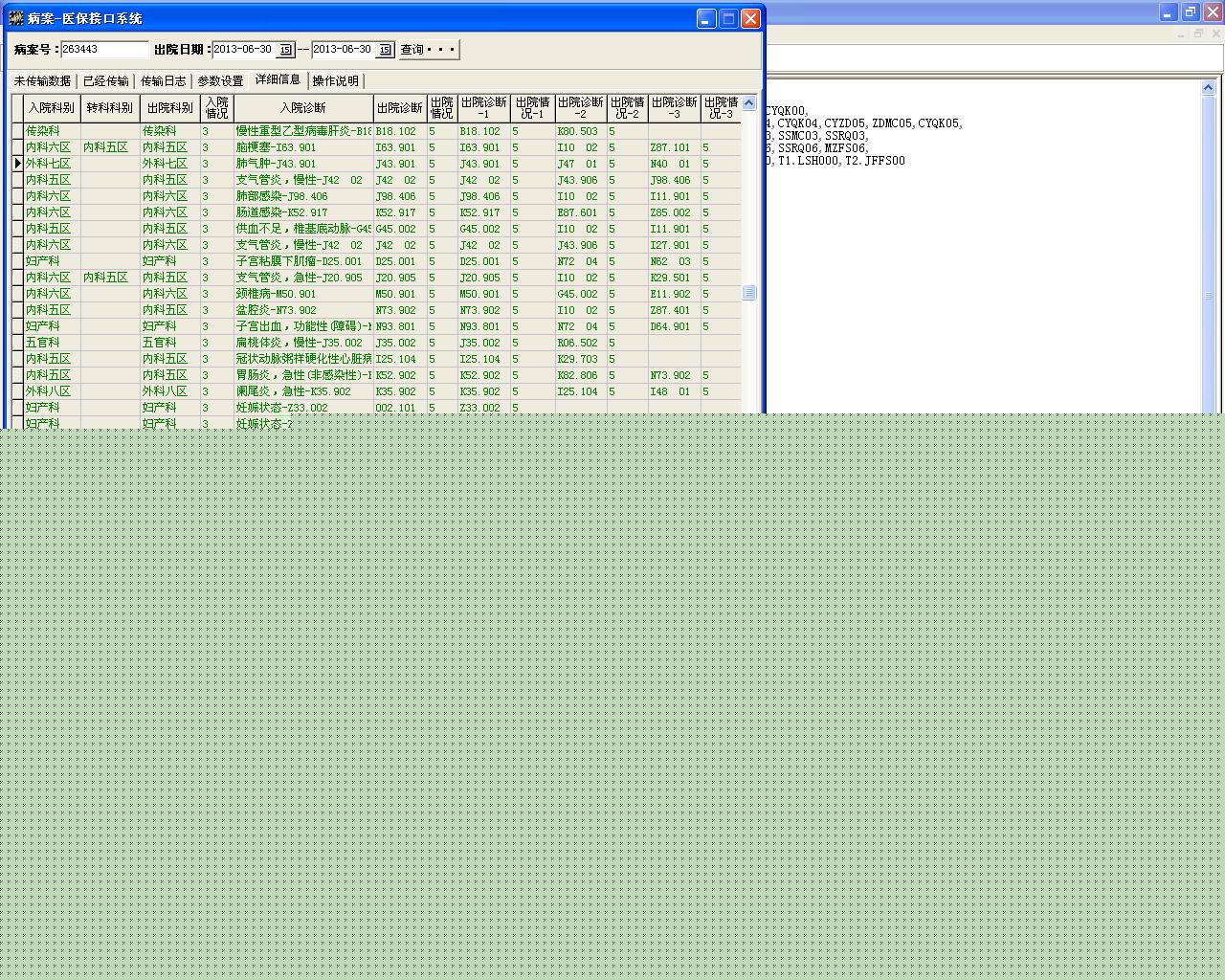Screen dimensions: 1225x980
Task: Click the Z87.101 code cell
Action: 674,147
